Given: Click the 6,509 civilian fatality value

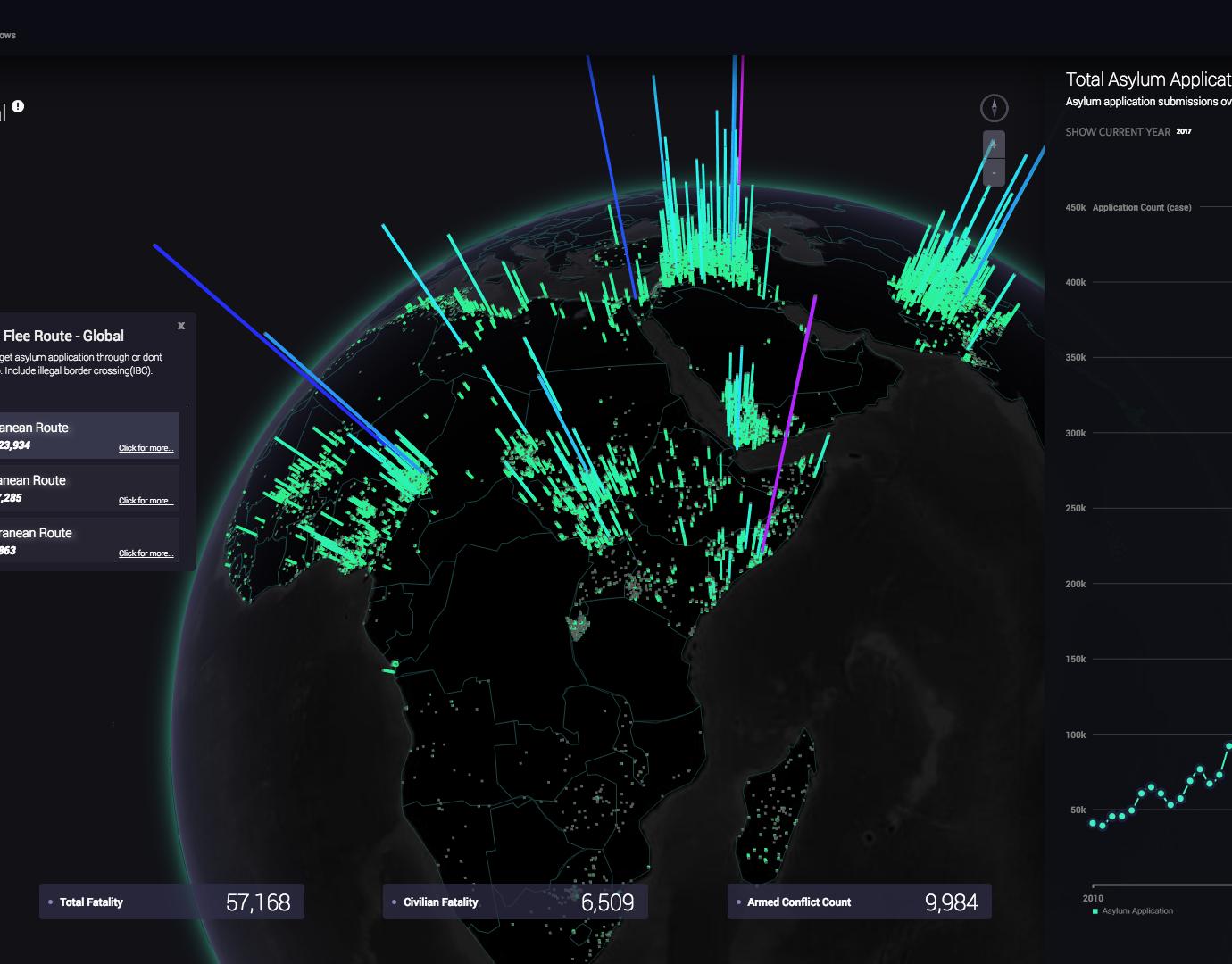Looking at the screenshot, I should click(607, 902).
